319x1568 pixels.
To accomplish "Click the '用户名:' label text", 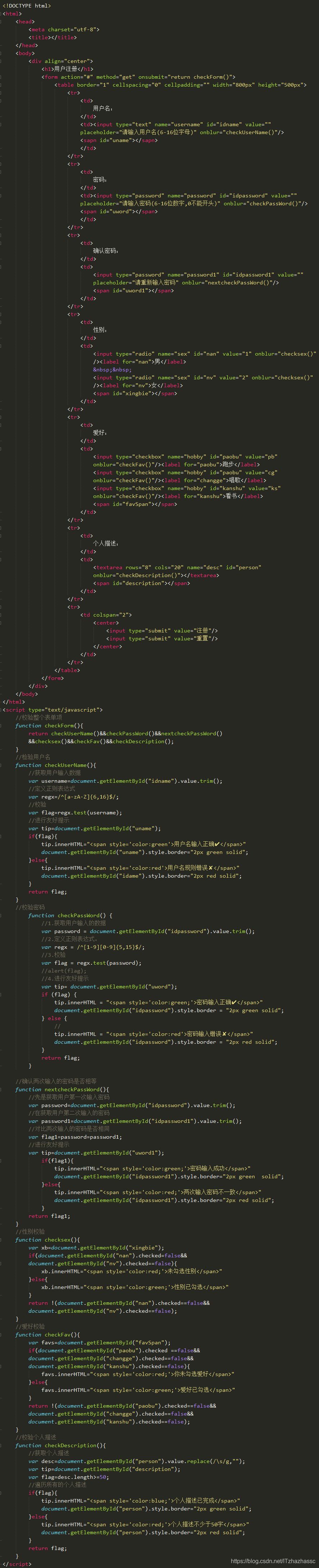I will (x=103, y=109).
